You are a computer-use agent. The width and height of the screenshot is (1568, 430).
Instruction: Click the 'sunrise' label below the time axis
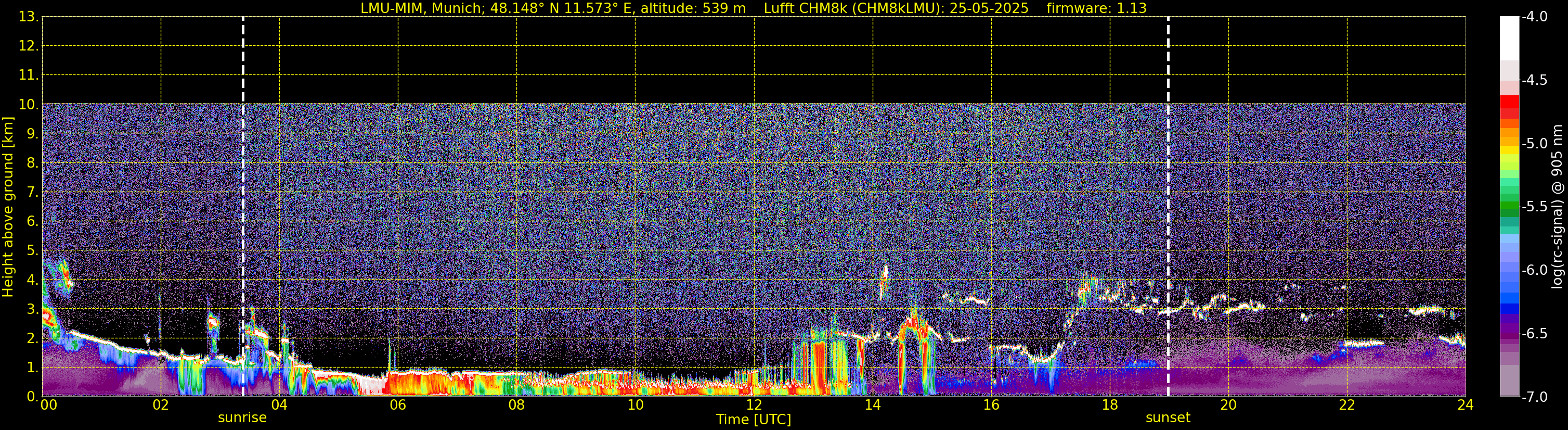coord(242,418)
